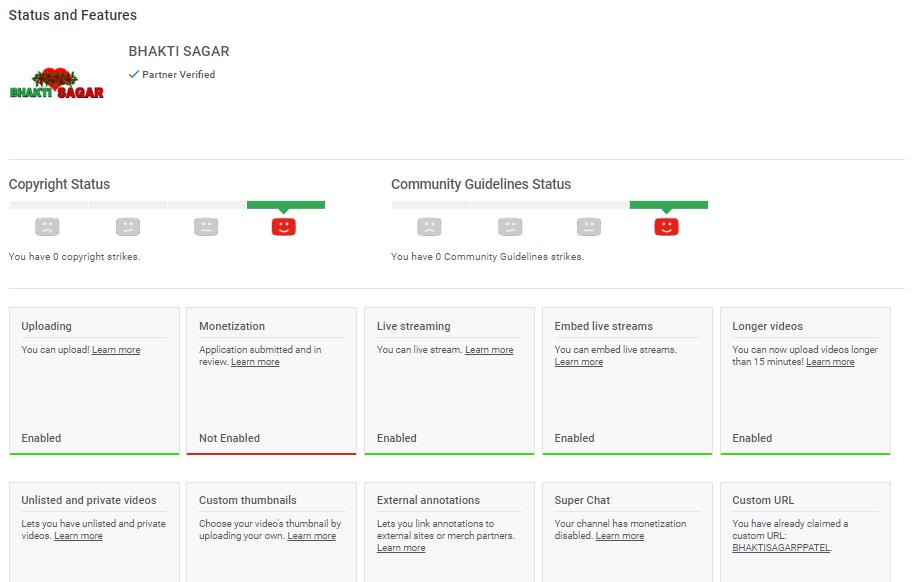
Task: Click the Super Chat card title
Action: (582, 500)
